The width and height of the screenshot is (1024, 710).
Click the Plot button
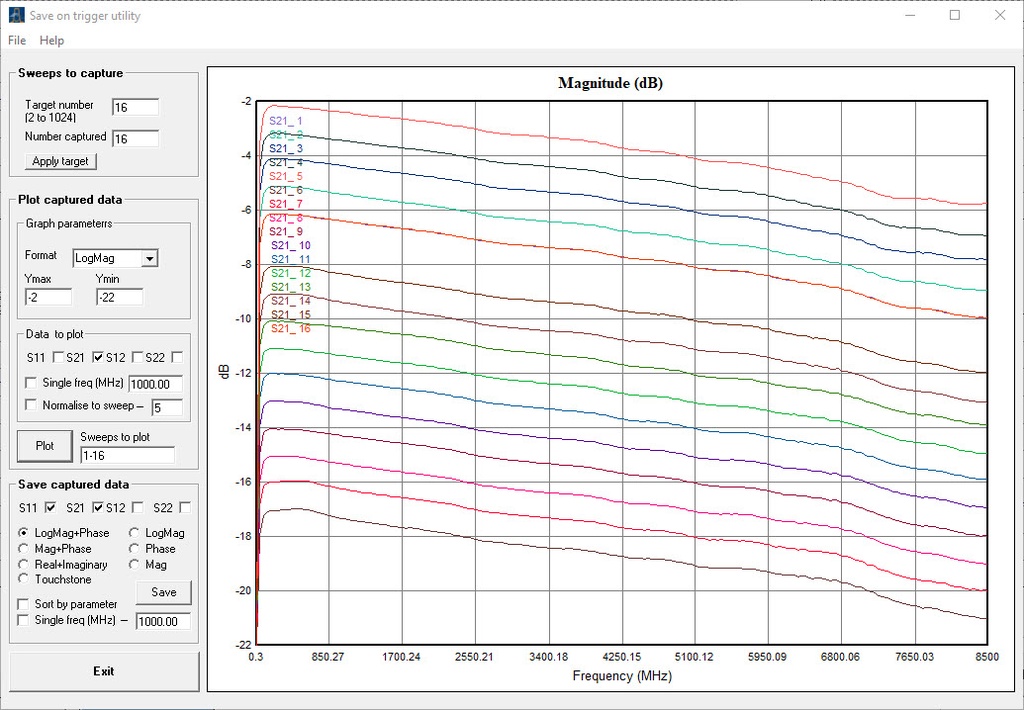point(44,445)
